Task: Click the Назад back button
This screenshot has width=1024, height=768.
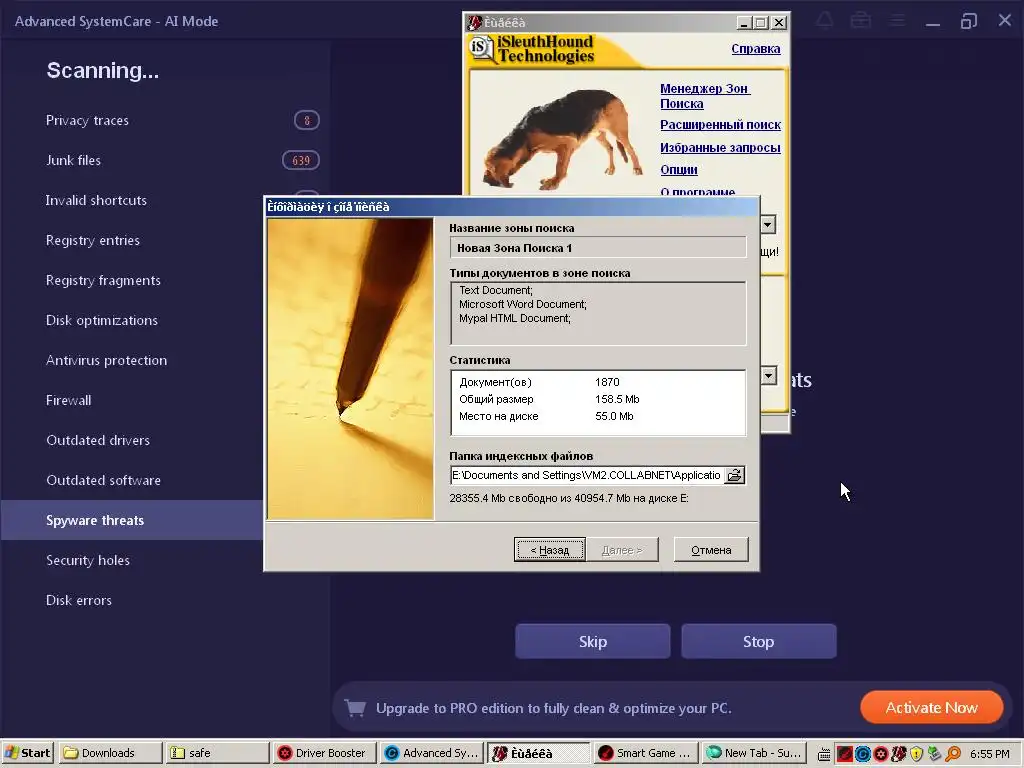Action: (x=549, y=549)
